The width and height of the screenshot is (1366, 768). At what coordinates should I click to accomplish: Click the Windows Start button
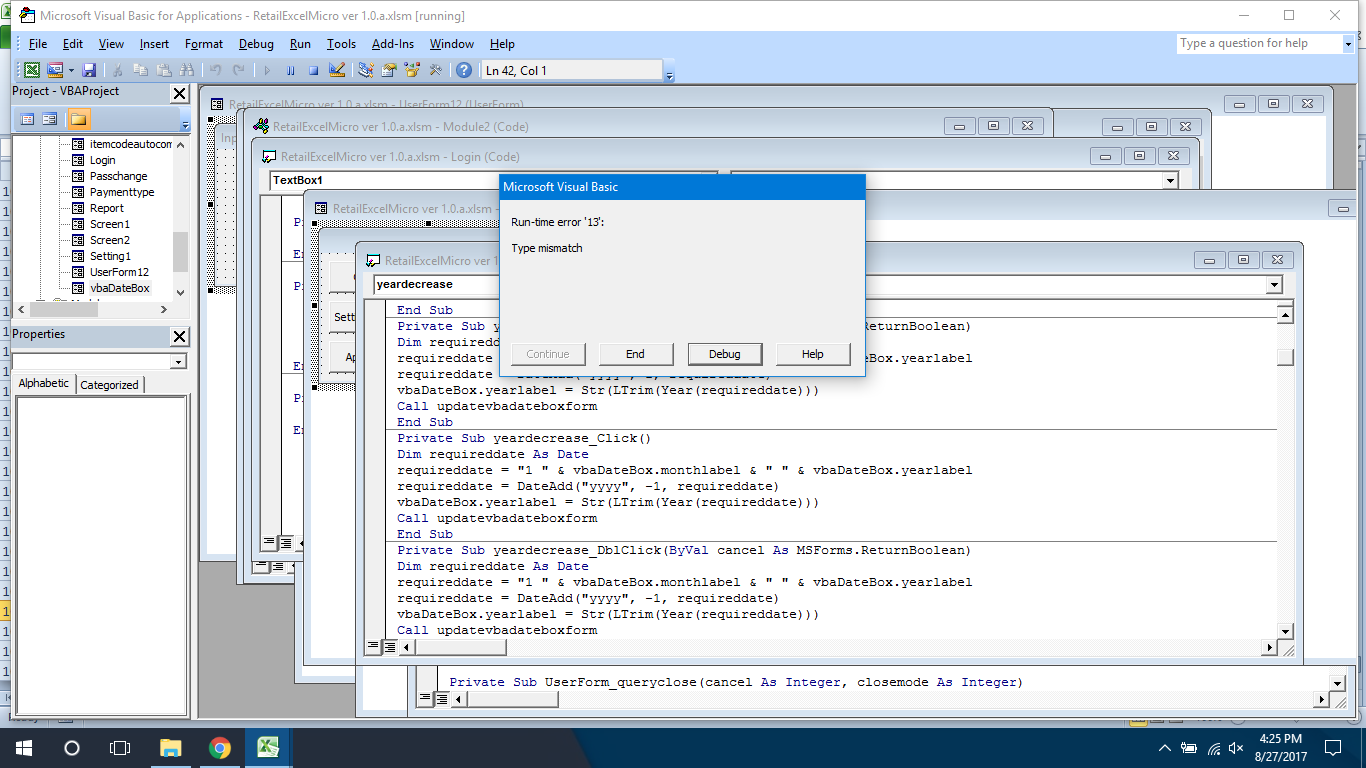24,748
